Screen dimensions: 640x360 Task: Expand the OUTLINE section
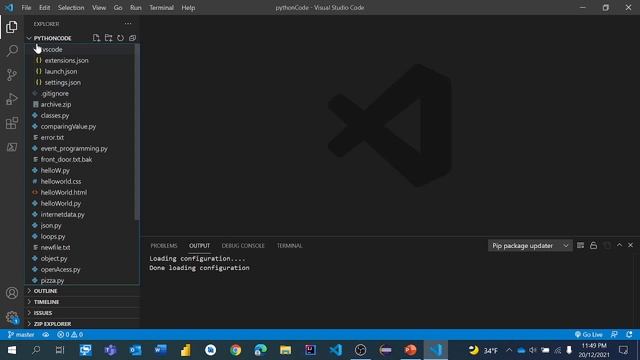coord(82,291)
